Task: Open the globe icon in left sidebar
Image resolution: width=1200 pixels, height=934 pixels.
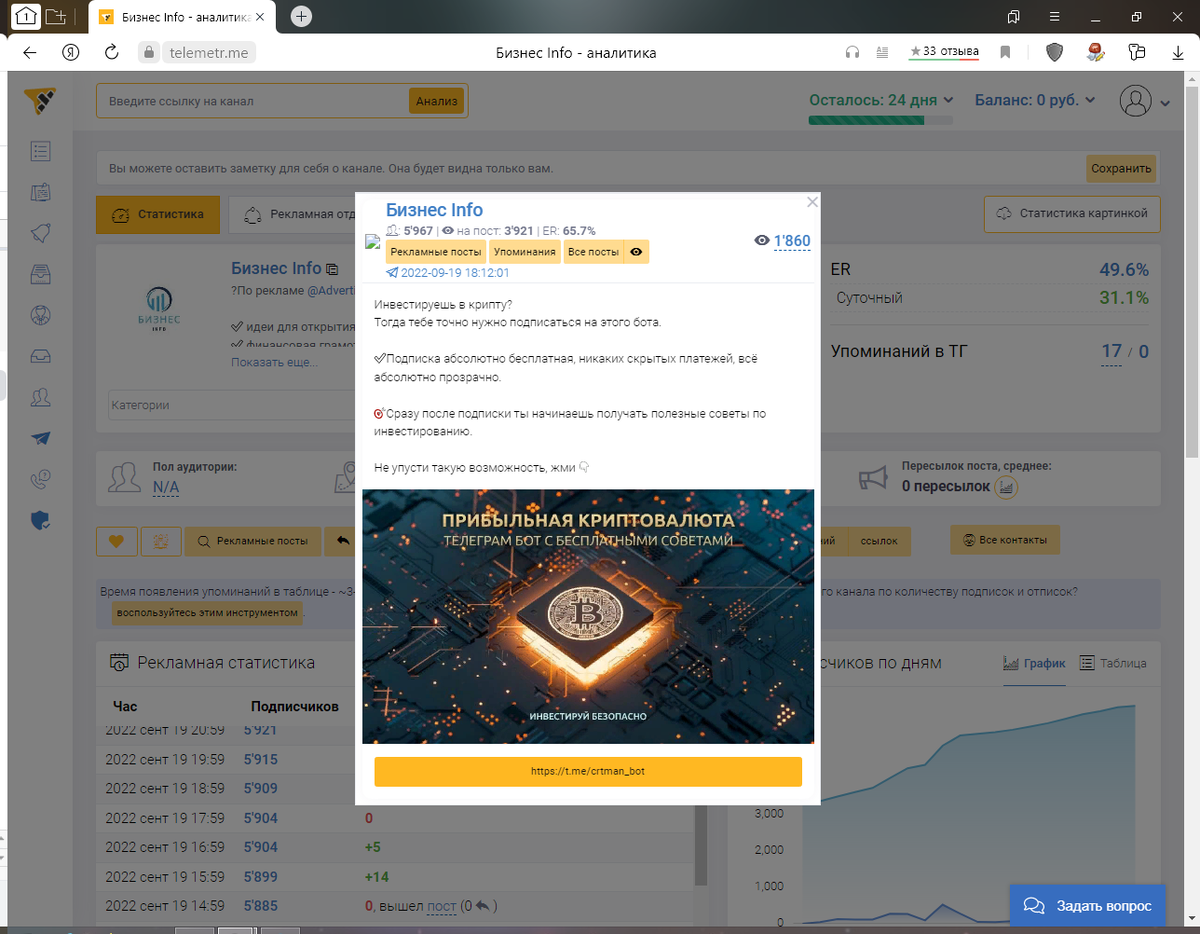Action: click(x=40, y=315)
